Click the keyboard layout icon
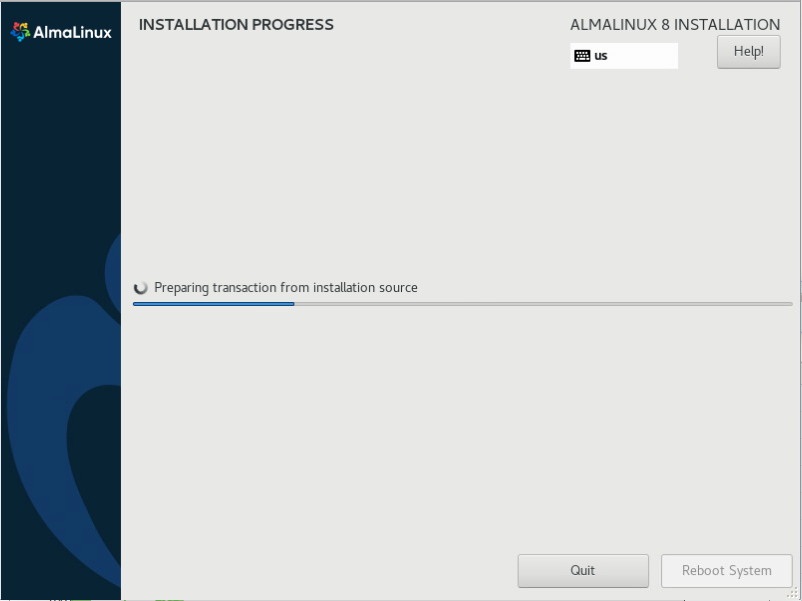Image resolution: width=802 pixels, height=601 pixels. coord(582,56)
